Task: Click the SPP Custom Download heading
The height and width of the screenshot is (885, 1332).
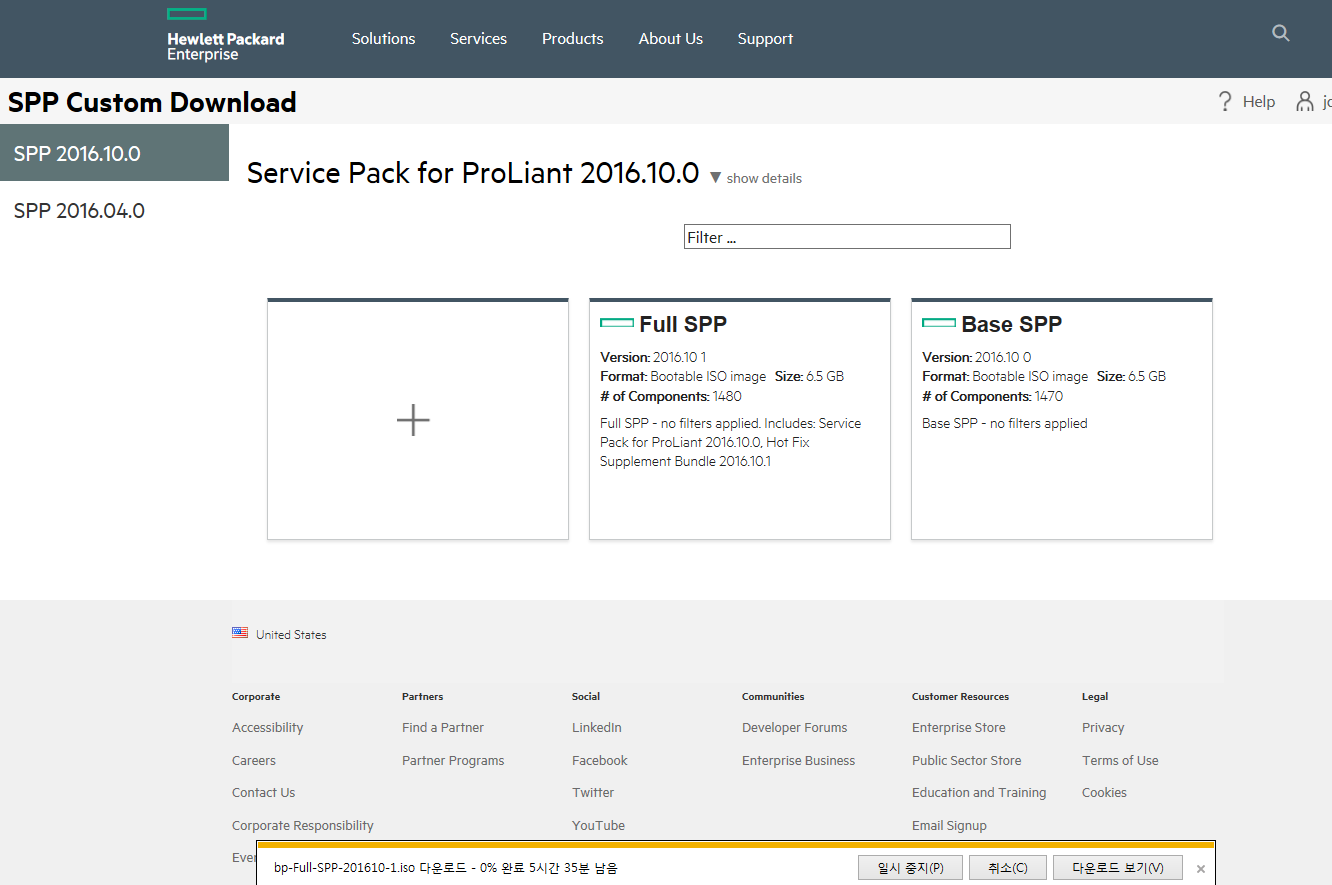Action: (152, 102)
